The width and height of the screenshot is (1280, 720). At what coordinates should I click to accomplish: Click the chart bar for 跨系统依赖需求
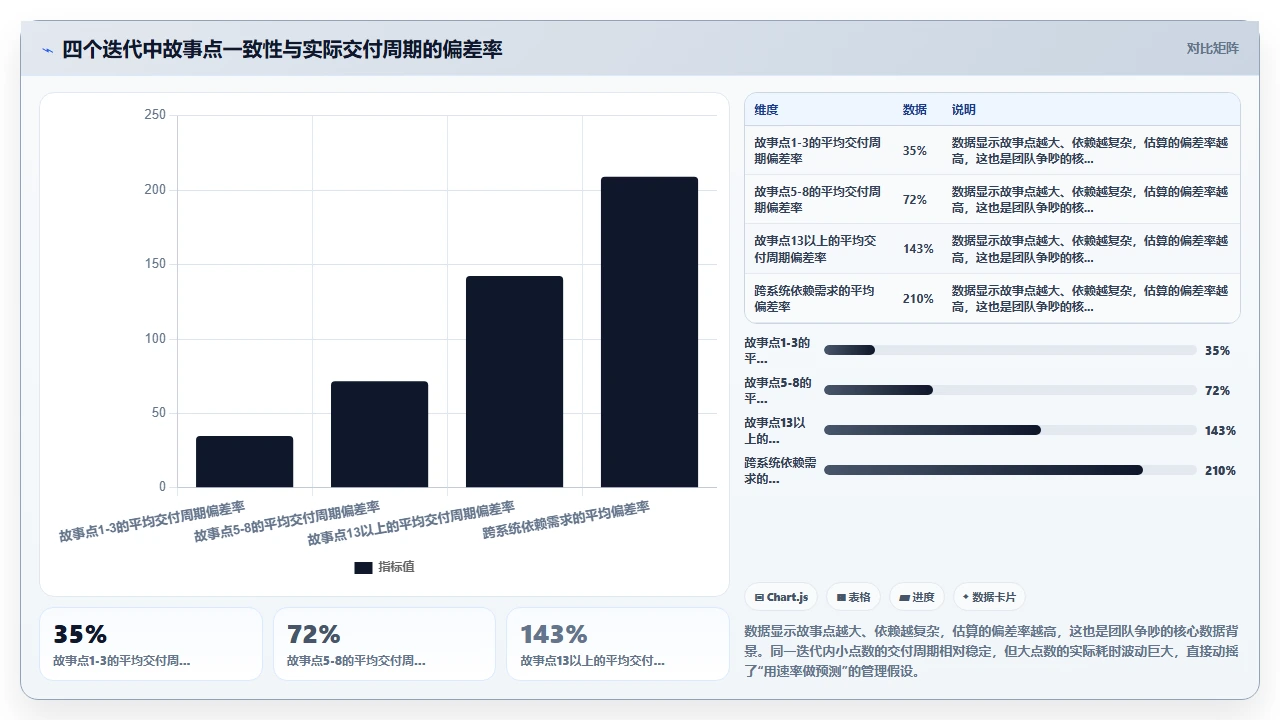pos(649,332)
